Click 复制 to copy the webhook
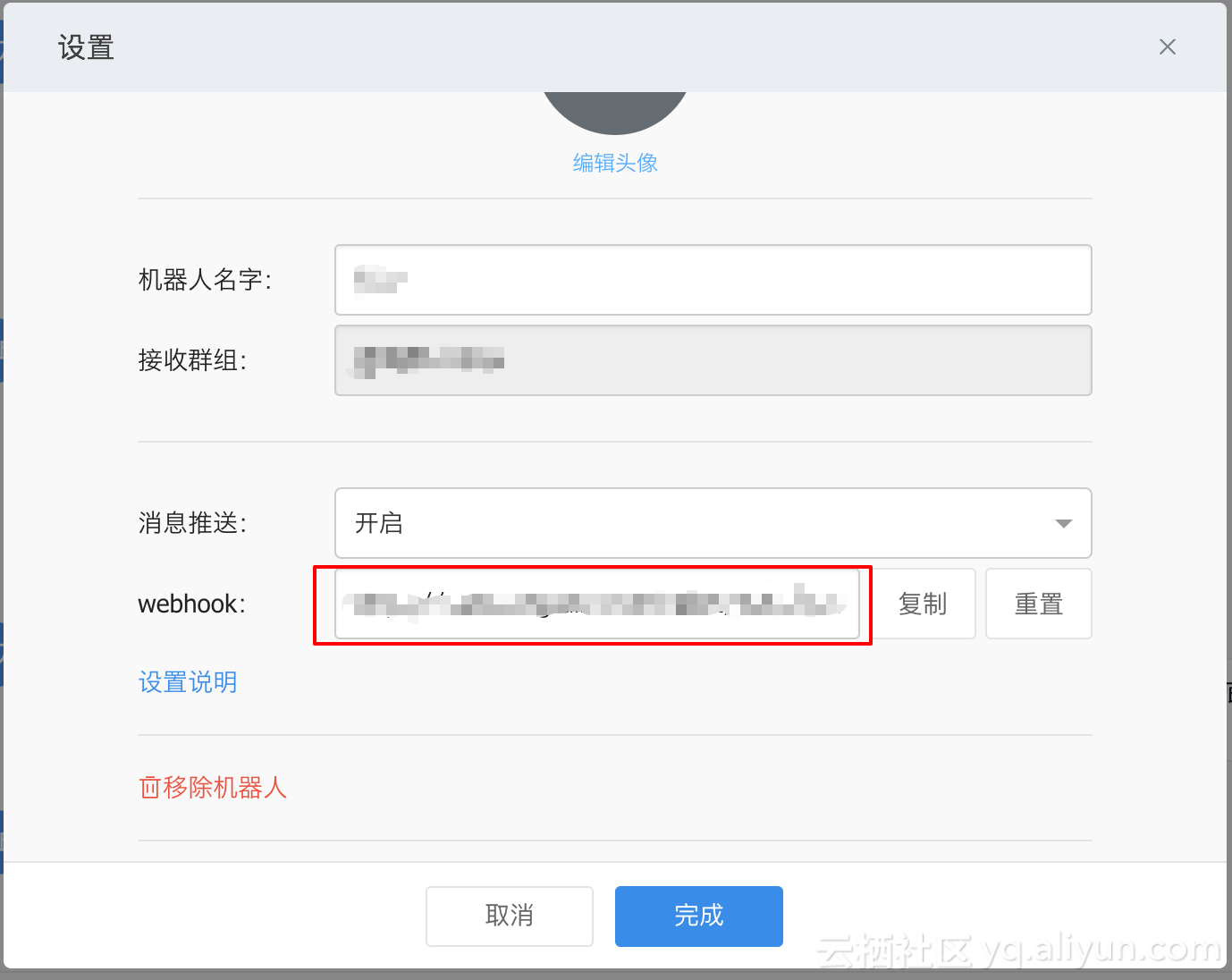This screenshot has height=980, width=1232. point(922,604)
